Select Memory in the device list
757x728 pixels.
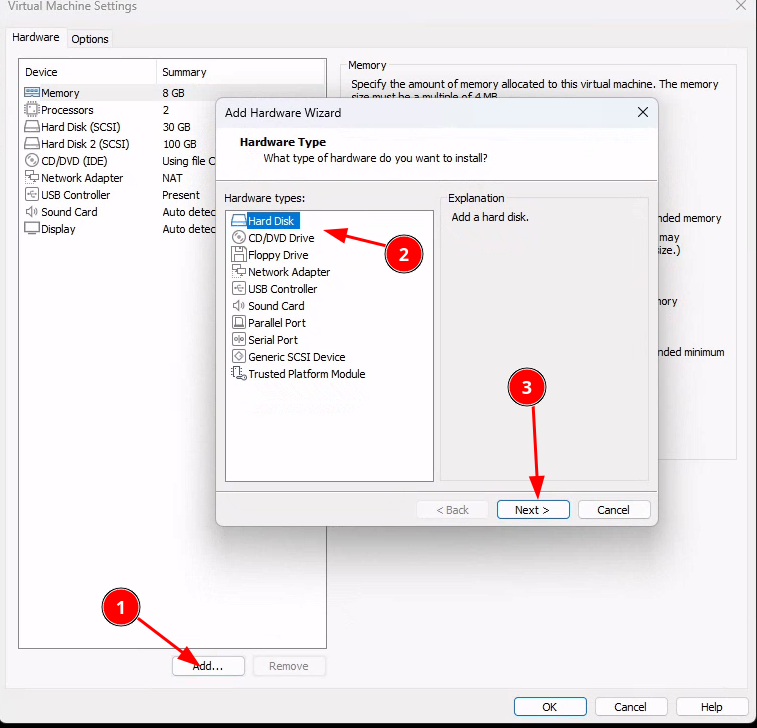[x=60, y=93]
